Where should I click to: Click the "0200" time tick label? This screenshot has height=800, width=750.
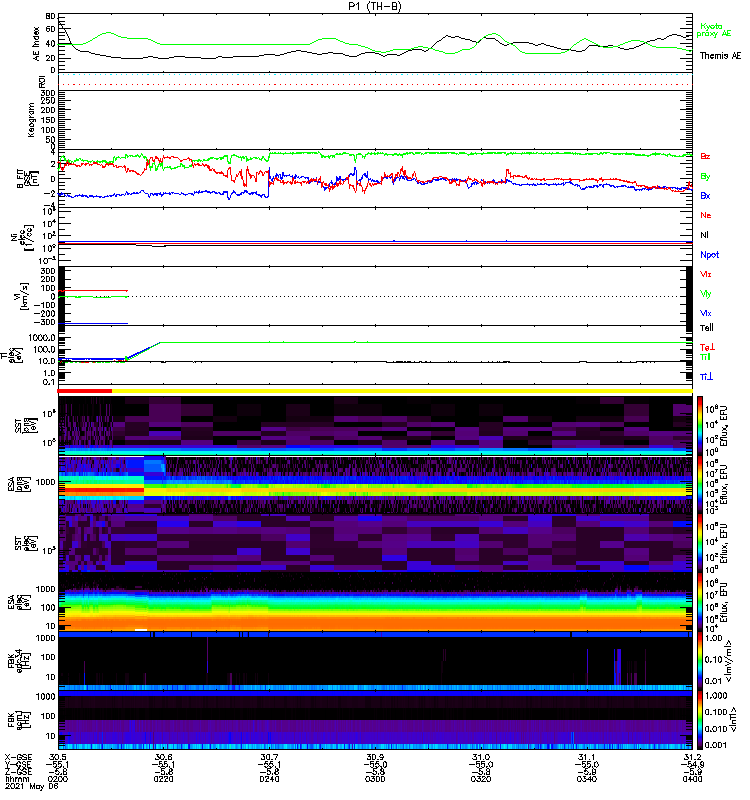[57, 779]
